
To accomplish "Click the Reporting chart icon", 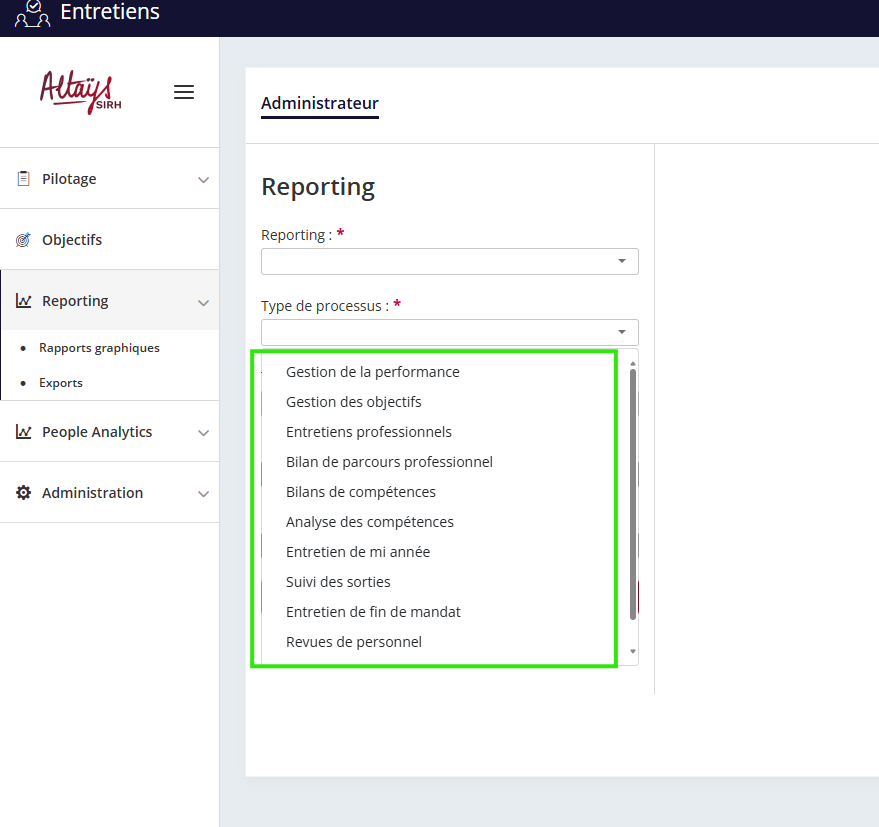I will pyautogui.click(x=23, y=301).
